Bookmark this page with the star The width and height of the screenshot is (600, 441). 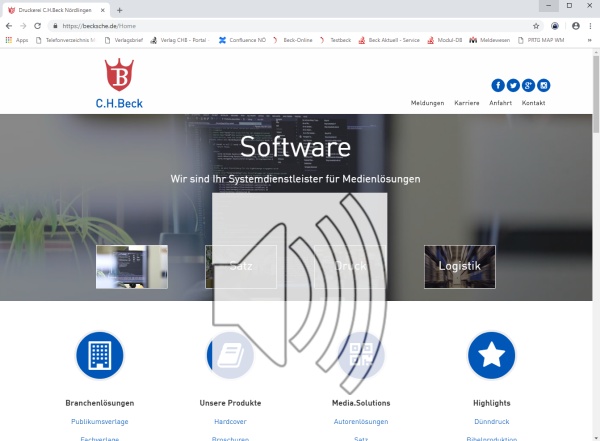pyautogui.click(x=536, y=26)
